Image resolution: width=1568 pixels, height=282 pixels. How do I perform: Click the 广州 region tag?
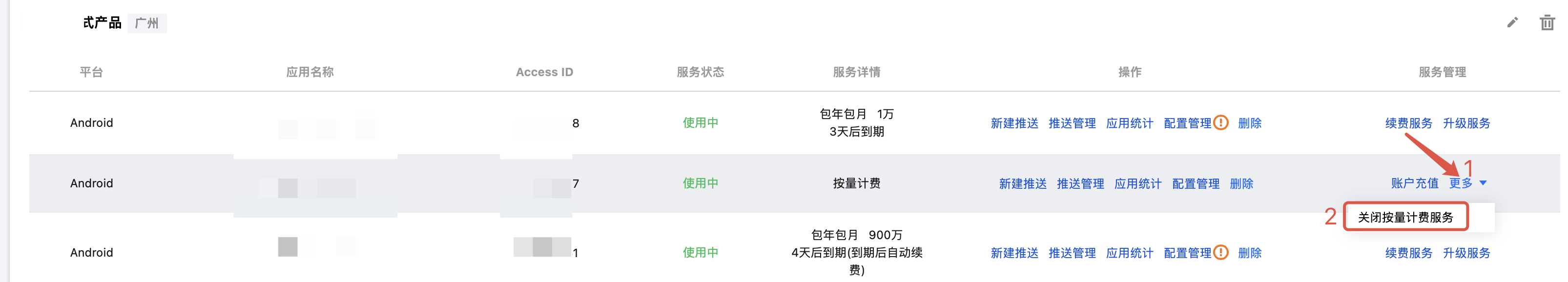147,24
